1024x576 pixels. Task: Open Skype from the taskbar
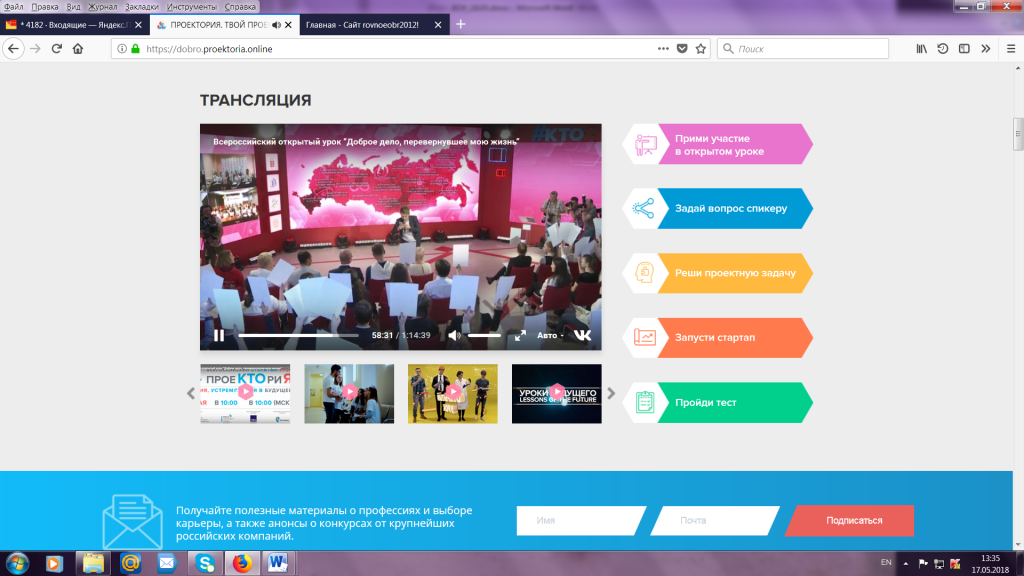point(205,563)
